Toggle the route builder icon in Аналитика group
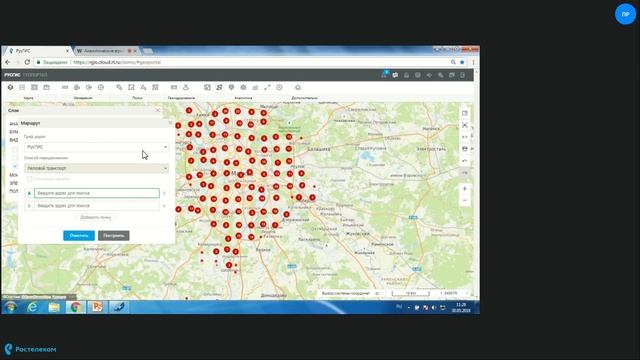 point(219,87)
